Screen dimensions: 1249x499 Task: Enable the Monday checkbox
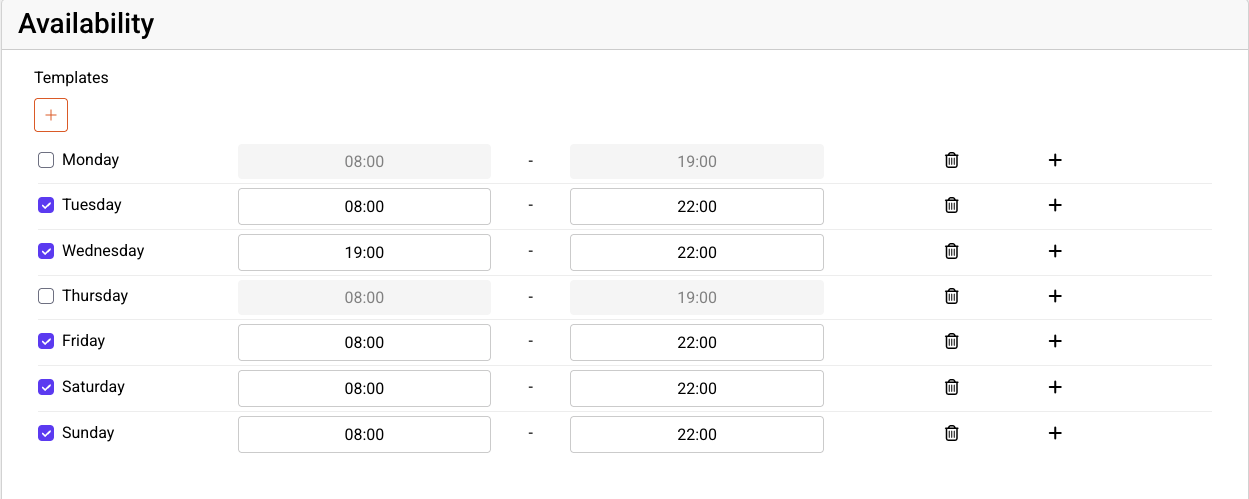pos(46,160)
